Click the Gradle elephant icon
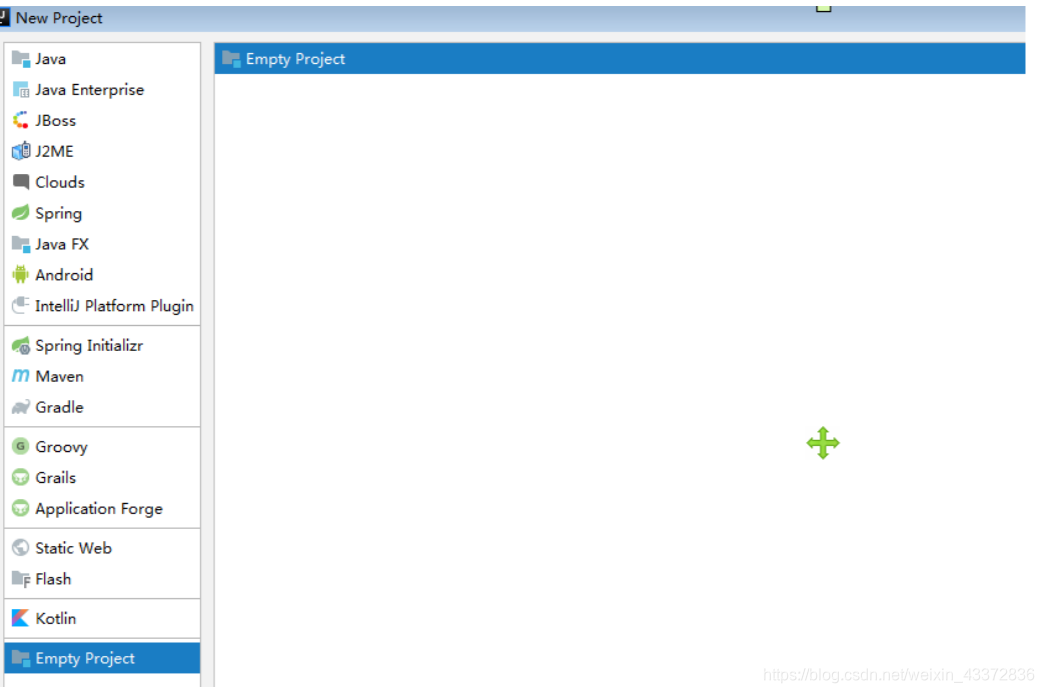The width and height of the screenshot is (1044, 693). click(21, 407)
